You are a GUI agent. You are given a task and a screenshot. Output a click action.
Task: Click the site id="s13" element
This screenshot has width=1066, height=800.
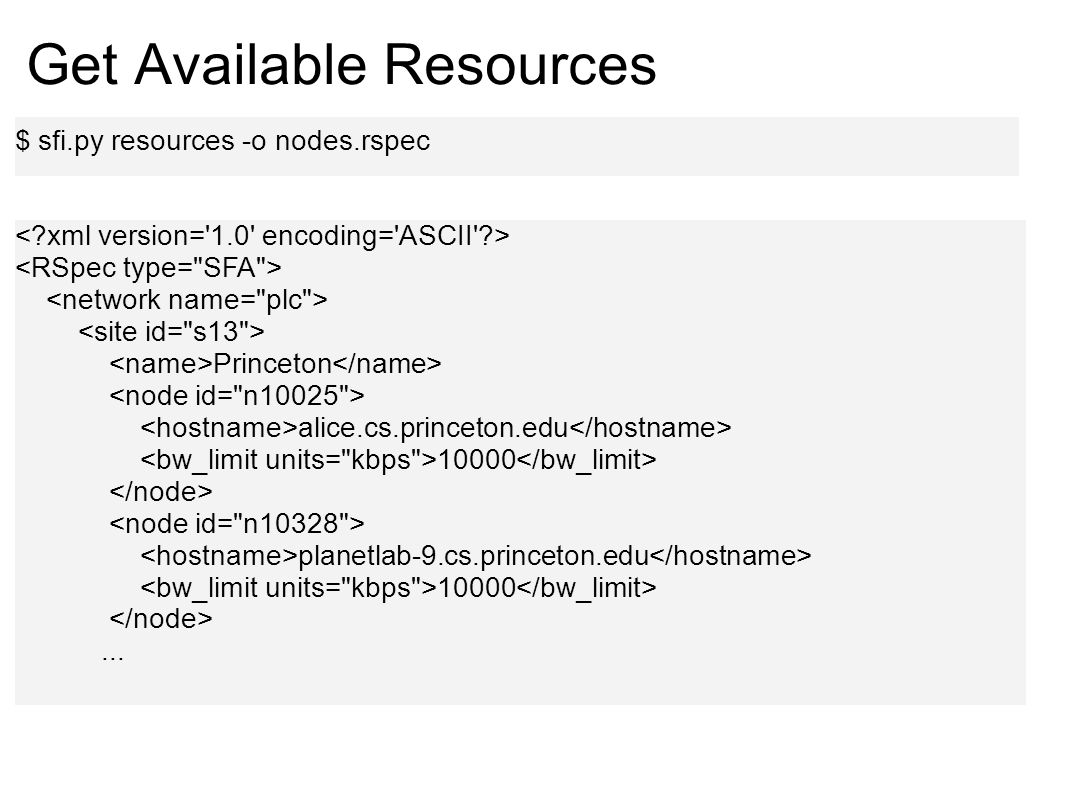(171, 332)
